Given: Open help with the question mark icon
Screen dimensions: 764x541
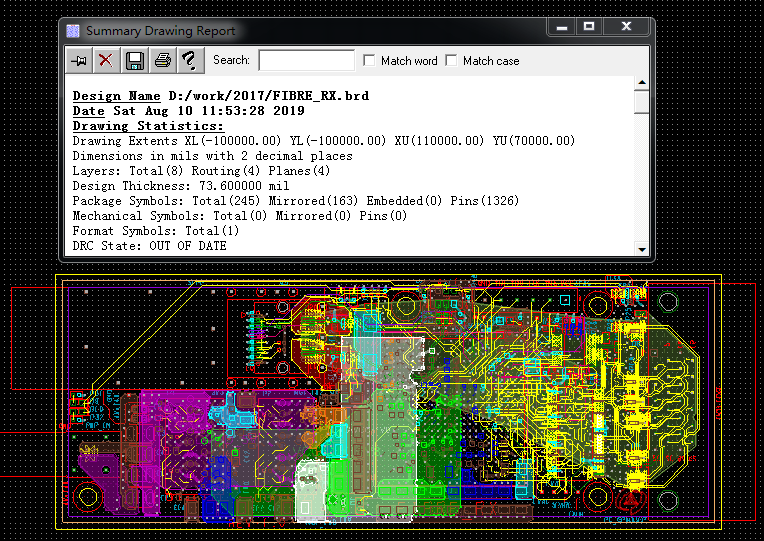Looking at the screenshot, I should (189, 61).
